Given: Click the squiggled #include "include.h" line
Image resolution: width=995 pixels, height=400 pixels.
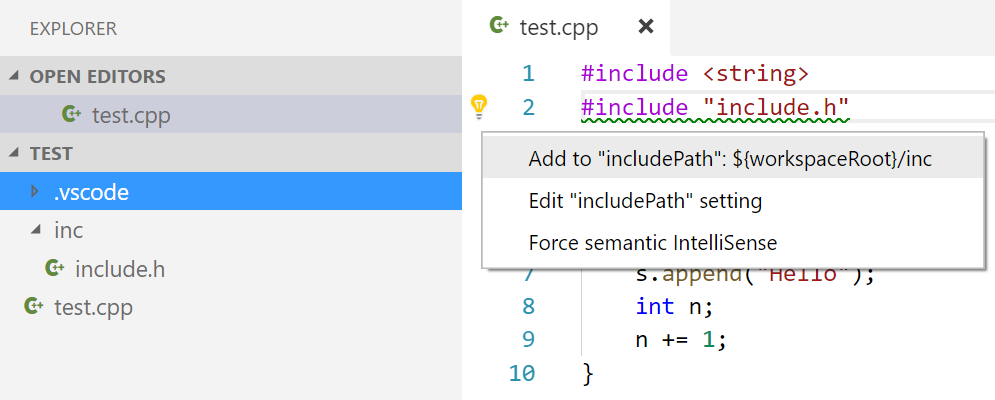Looking at the screenshot, I should (x=715, y=108).
